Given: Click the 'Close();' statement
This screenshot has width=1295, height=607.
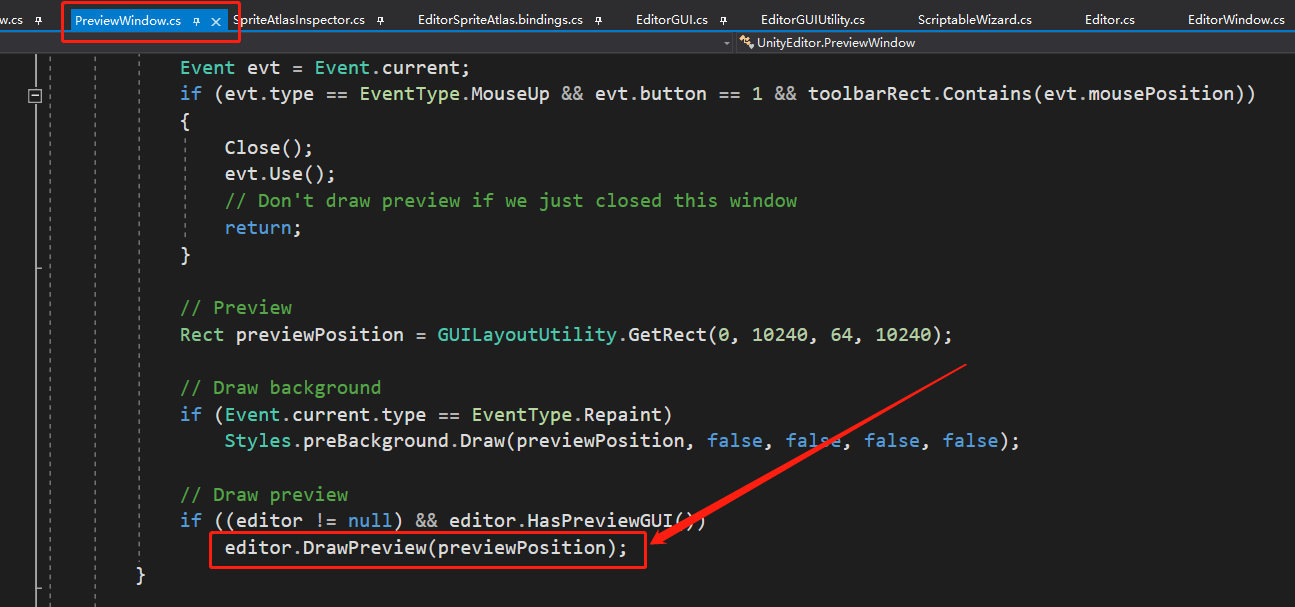Looking at the screenshot, I should coord(269,147).
